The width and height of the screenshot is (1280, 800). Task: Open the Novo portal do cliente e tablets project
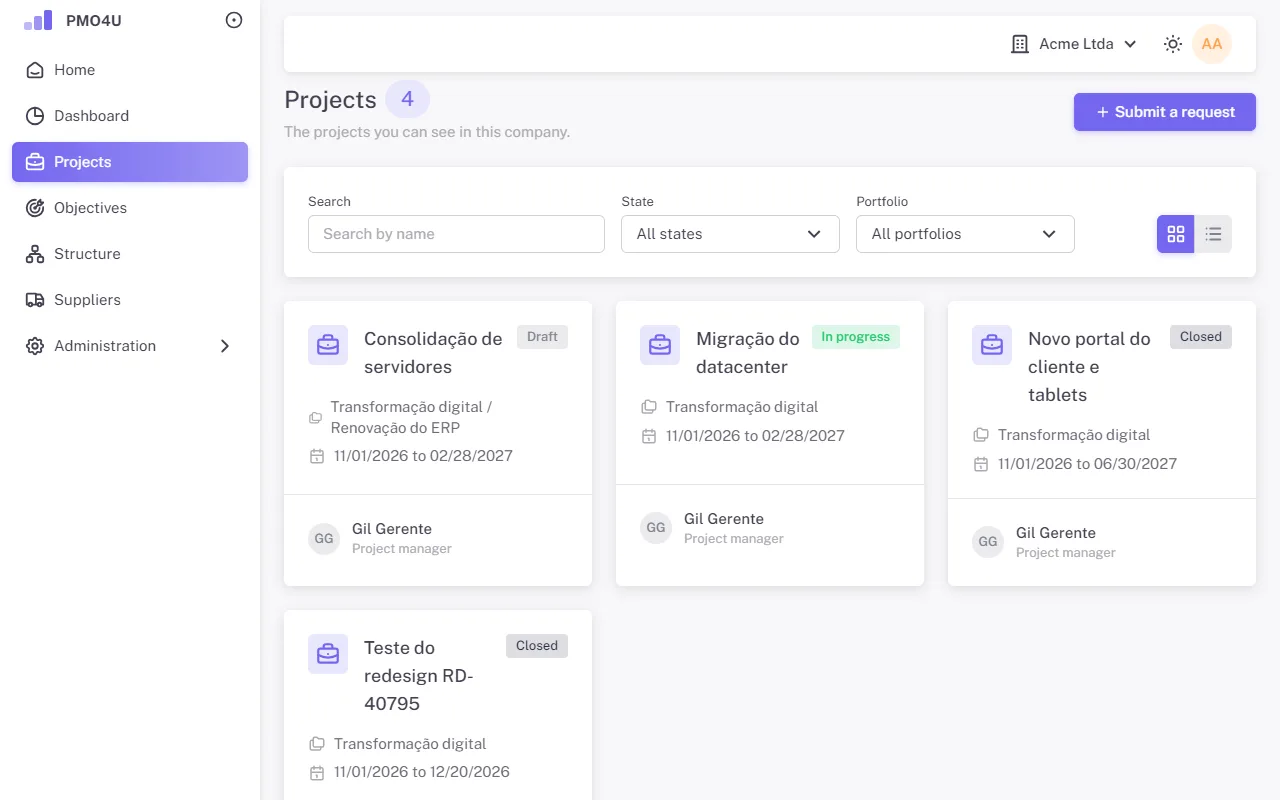[x=1089, y=367]
